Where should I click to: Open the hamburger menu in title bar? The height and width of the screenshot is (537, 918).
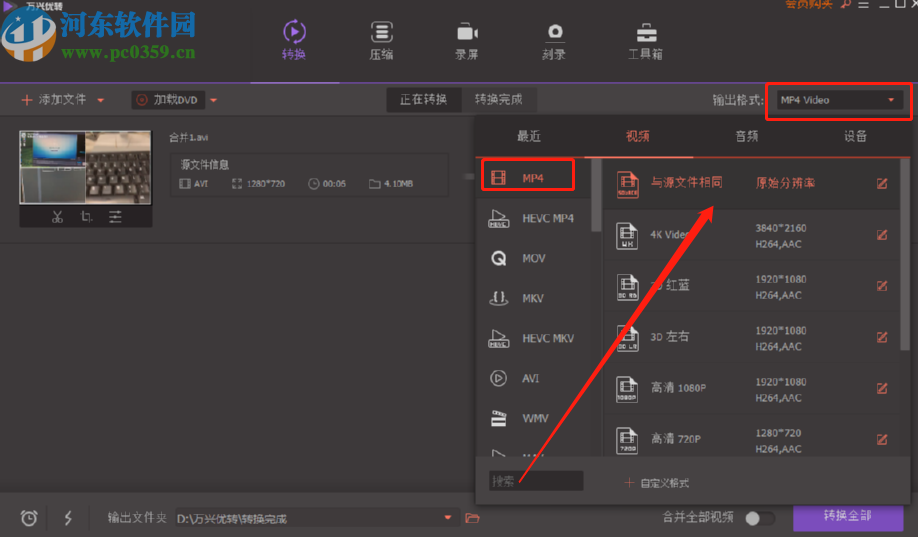864,4
